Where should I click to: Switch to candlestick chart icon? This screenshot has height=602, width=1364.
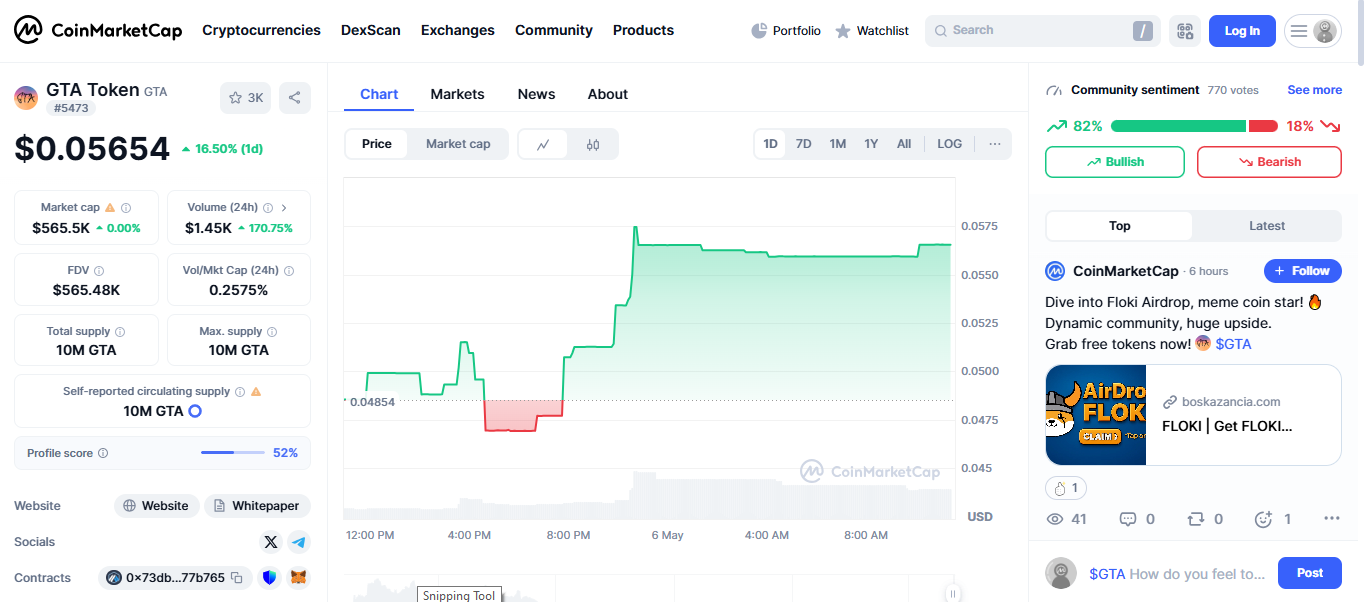pos(593,144)
